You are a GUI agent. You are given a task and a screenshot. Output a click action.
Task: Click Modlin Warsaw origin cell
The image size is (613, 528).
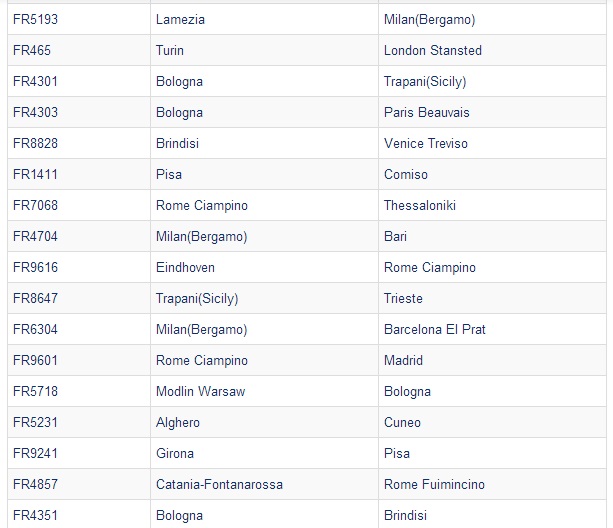[264, 391]
